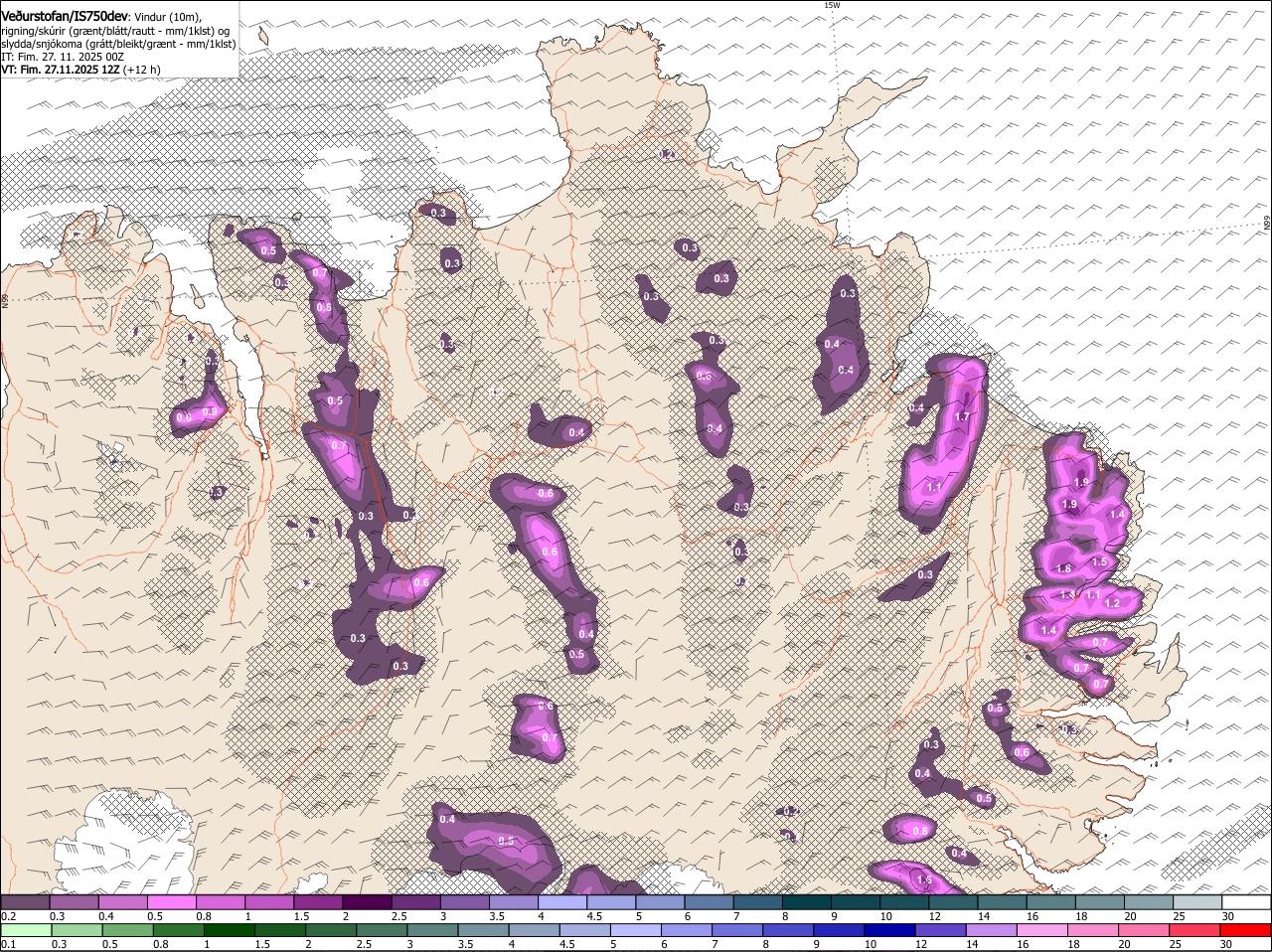Click the Veðurstofan/IS750dev title text

point(65,16)
